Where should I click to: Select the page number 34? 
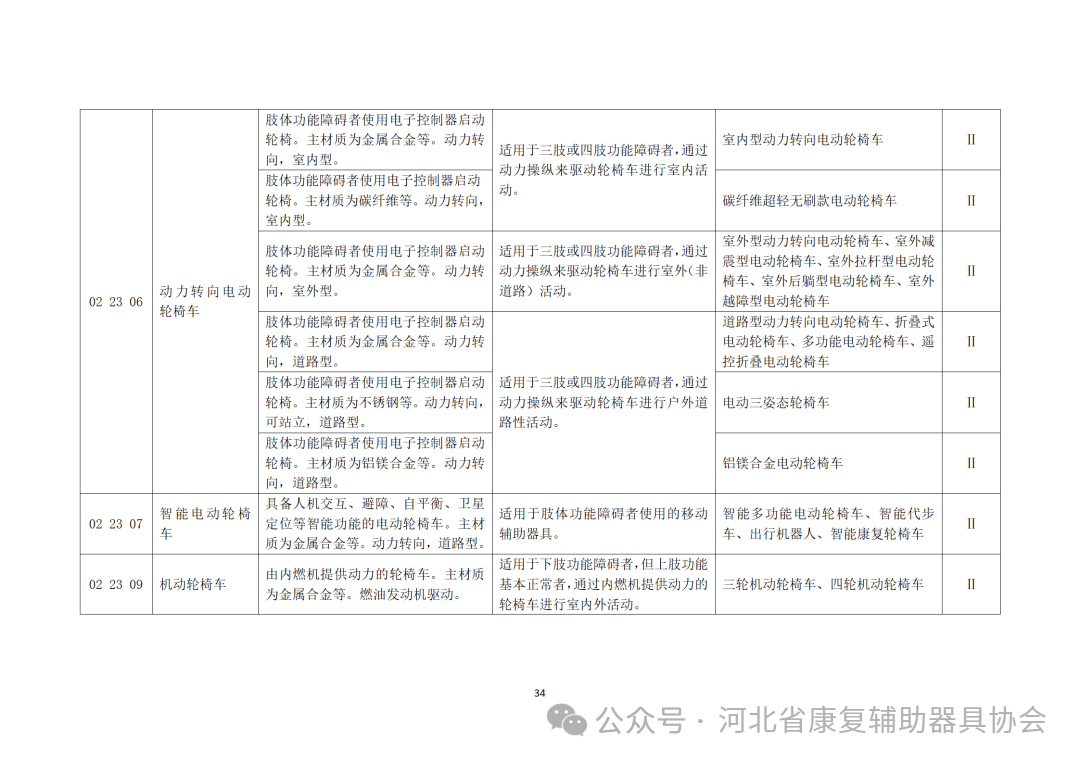pyautogui.click(x=539, y=691)
